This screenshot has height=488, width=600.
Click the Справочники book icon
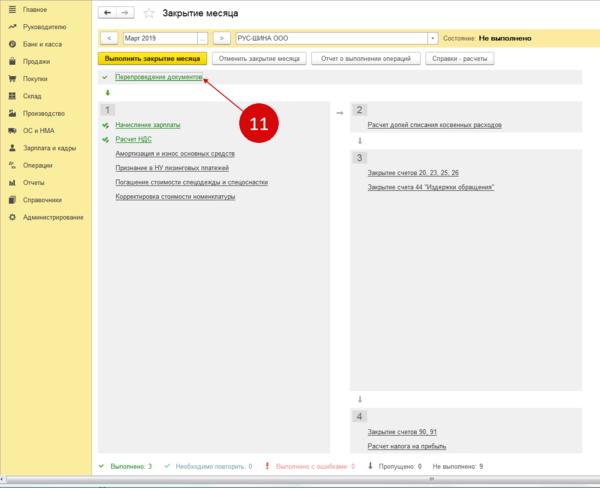click(12, 200)
